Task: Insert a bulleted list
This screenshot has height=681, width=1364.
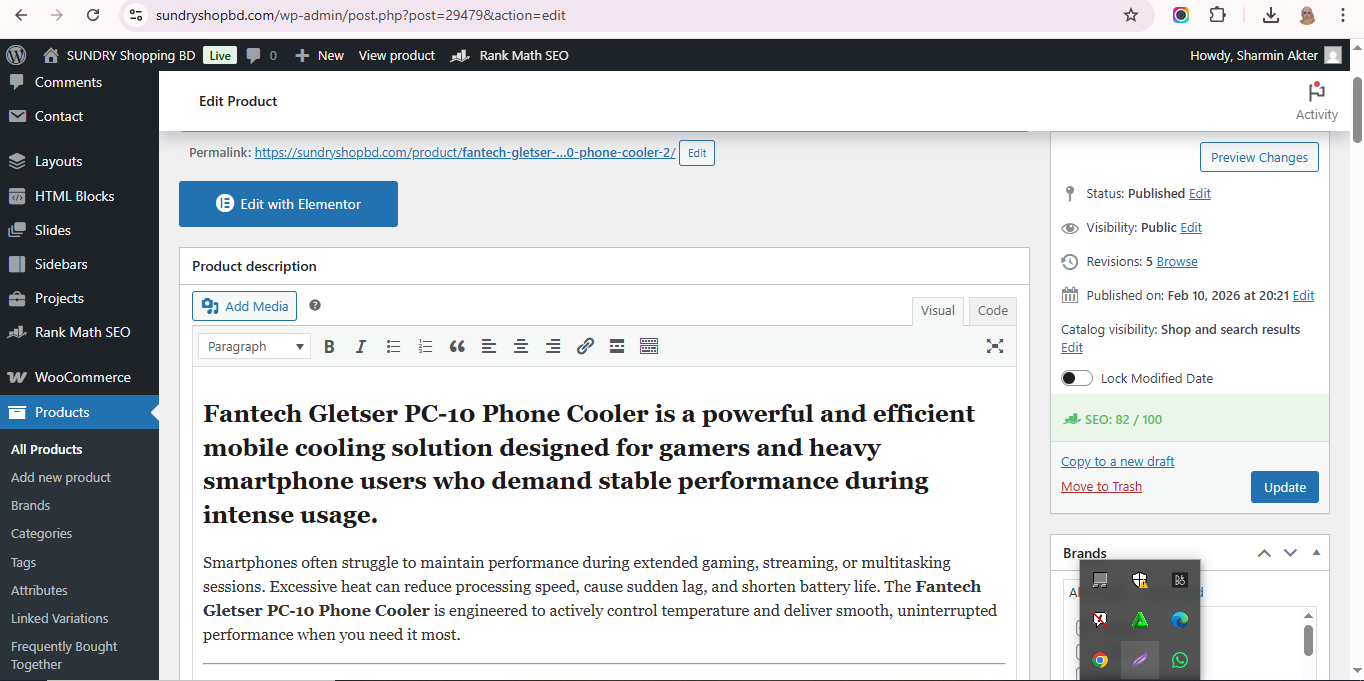Action: point(393,346)
